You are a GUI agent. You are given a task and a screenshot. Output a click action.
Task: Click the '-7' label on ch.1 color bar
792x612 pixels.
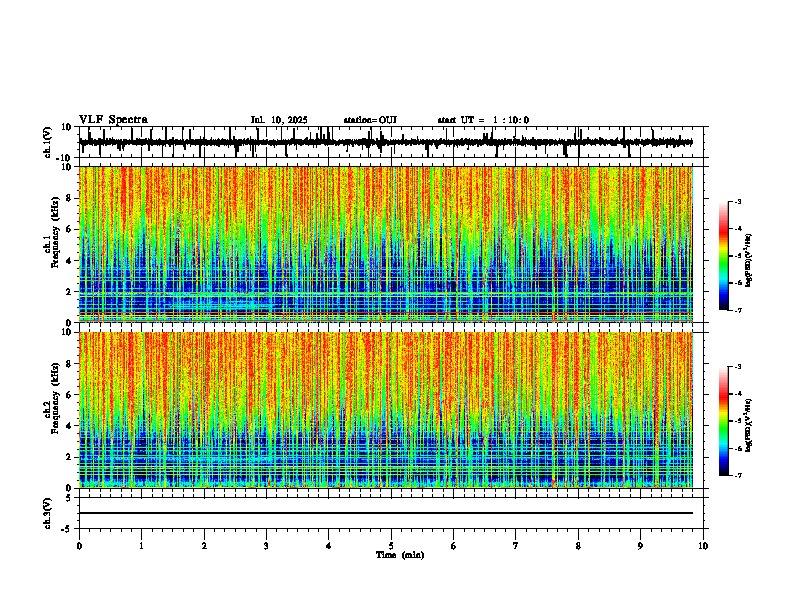pos(737,310)
